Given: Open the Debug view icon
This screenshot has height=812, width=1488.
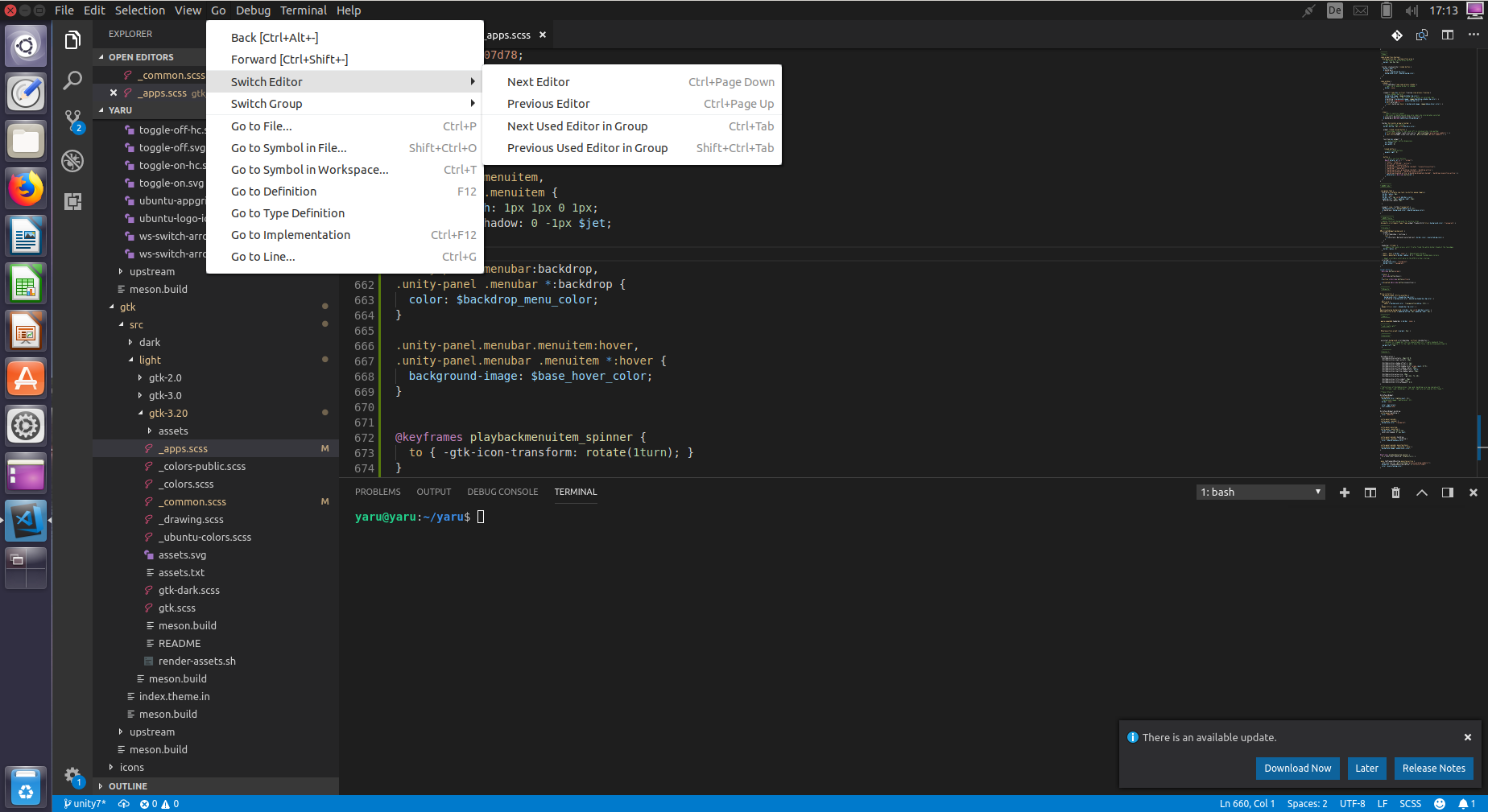Looking at the screenshot, I should 72,161.
